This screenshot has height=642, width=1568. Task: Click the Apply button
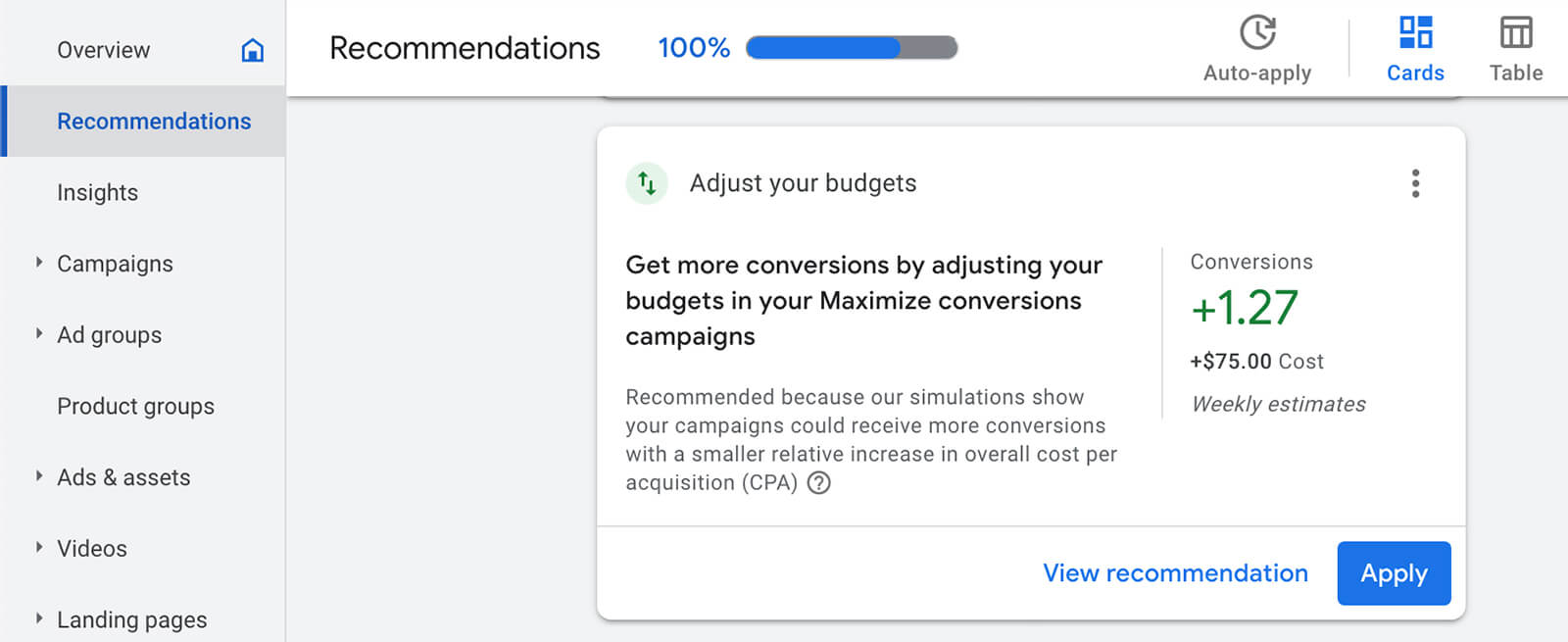[x=1394, y=573]
